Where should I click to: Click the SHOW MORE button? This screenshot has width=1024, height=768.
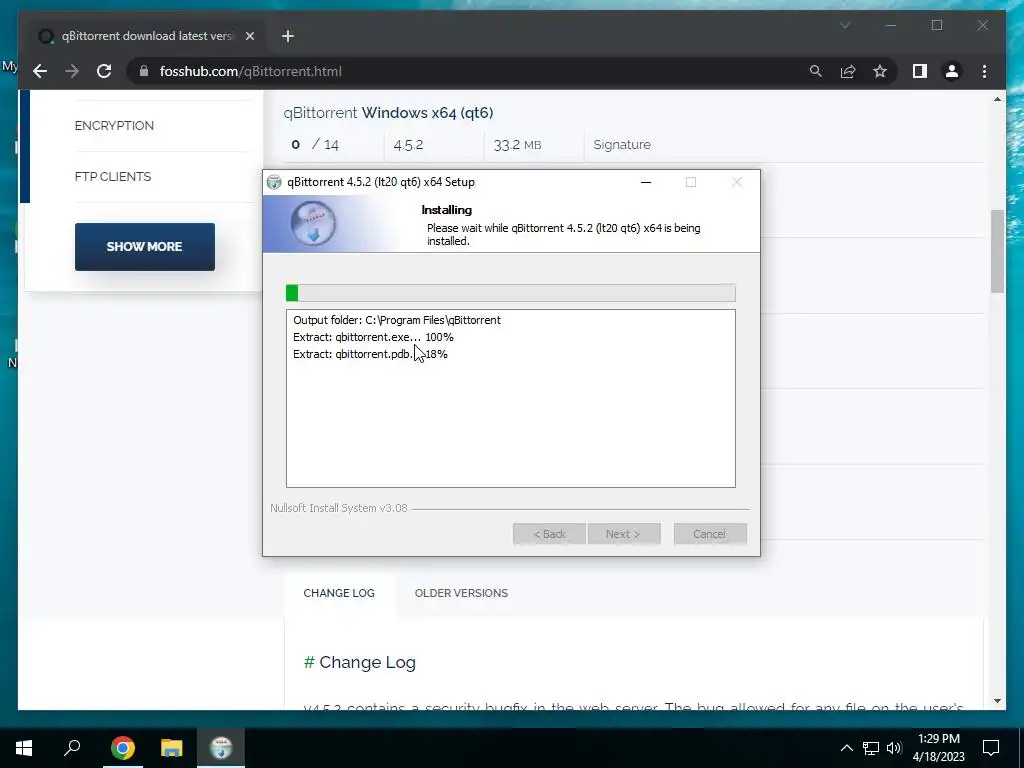pos(144,247)
